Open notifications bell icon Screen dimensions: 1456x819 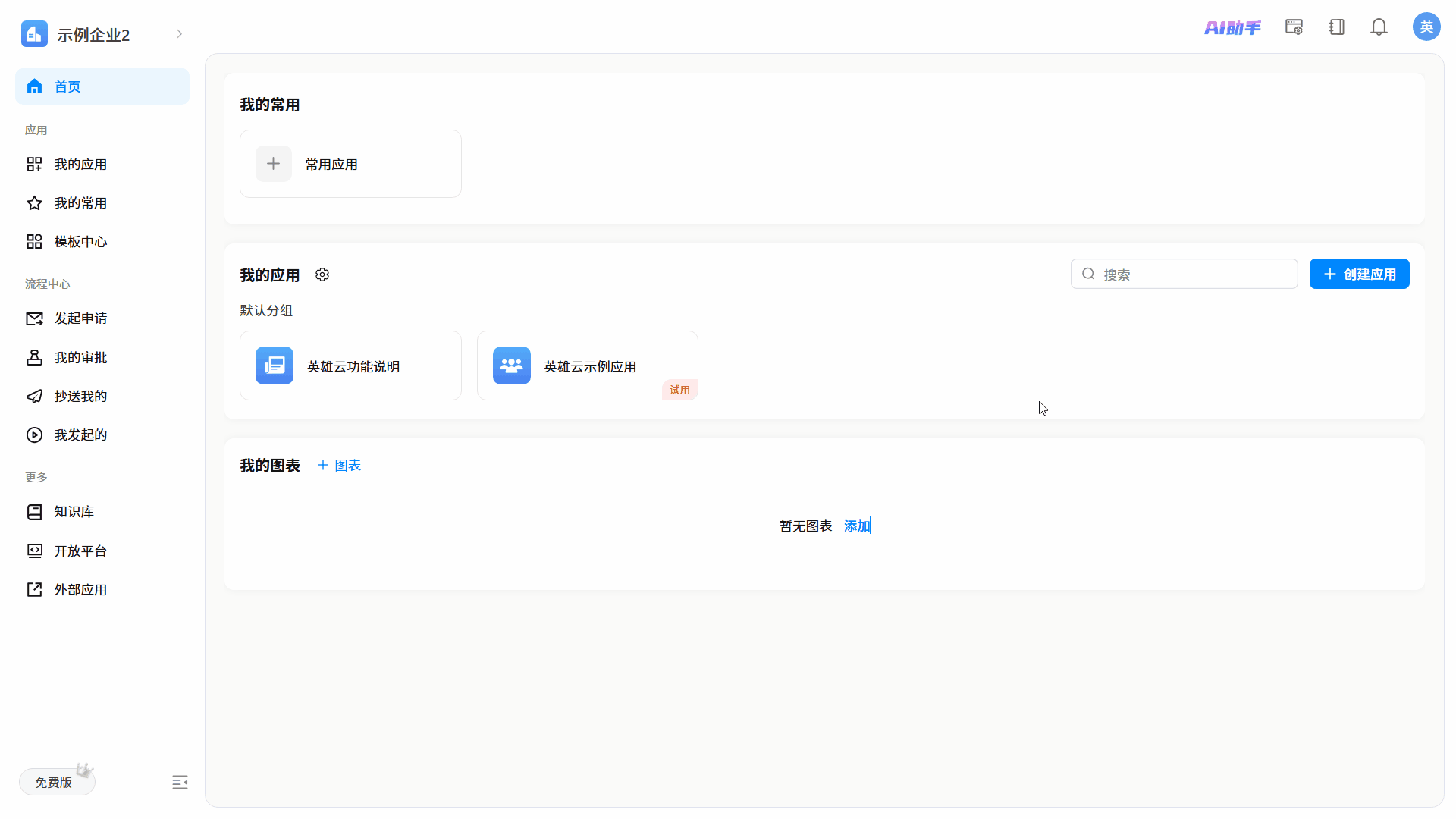(x=1379, y=27)
